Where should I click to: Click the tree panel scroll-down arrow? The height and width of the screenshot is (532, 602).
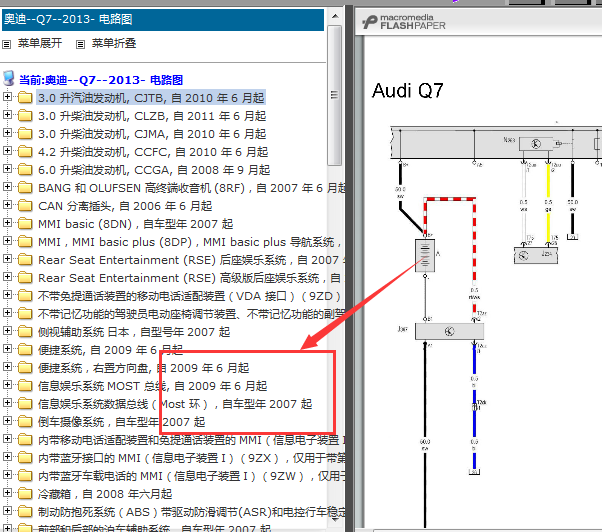335,520
